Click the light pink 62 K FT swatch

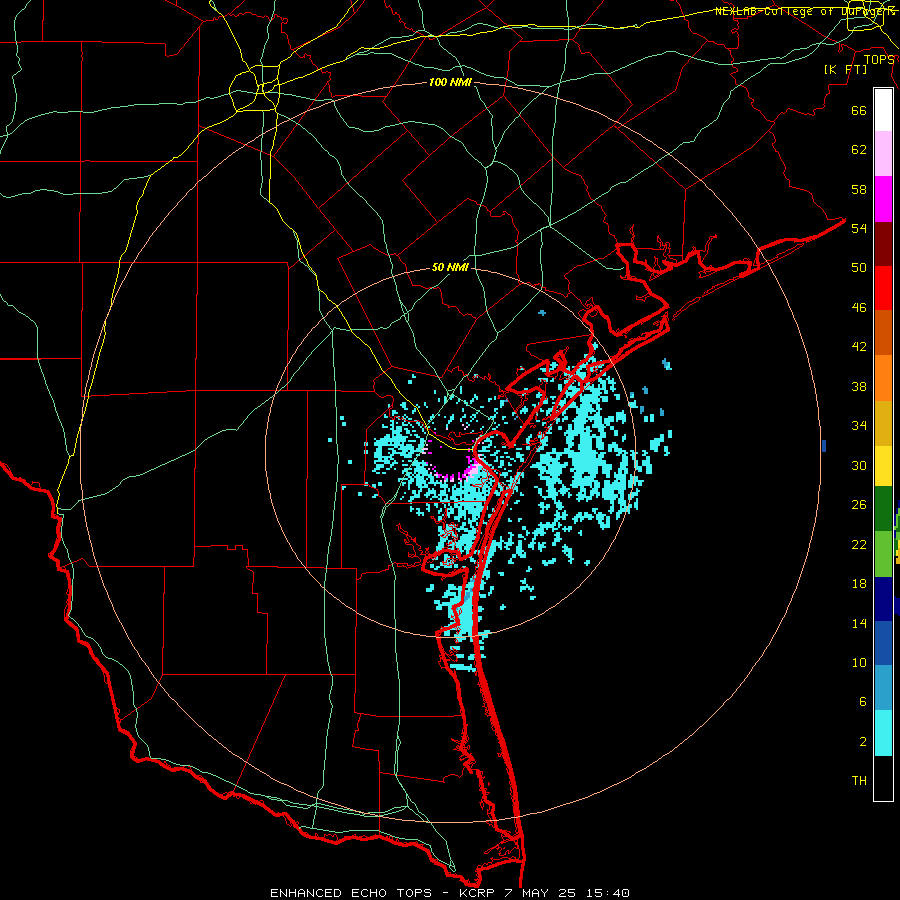883,154
